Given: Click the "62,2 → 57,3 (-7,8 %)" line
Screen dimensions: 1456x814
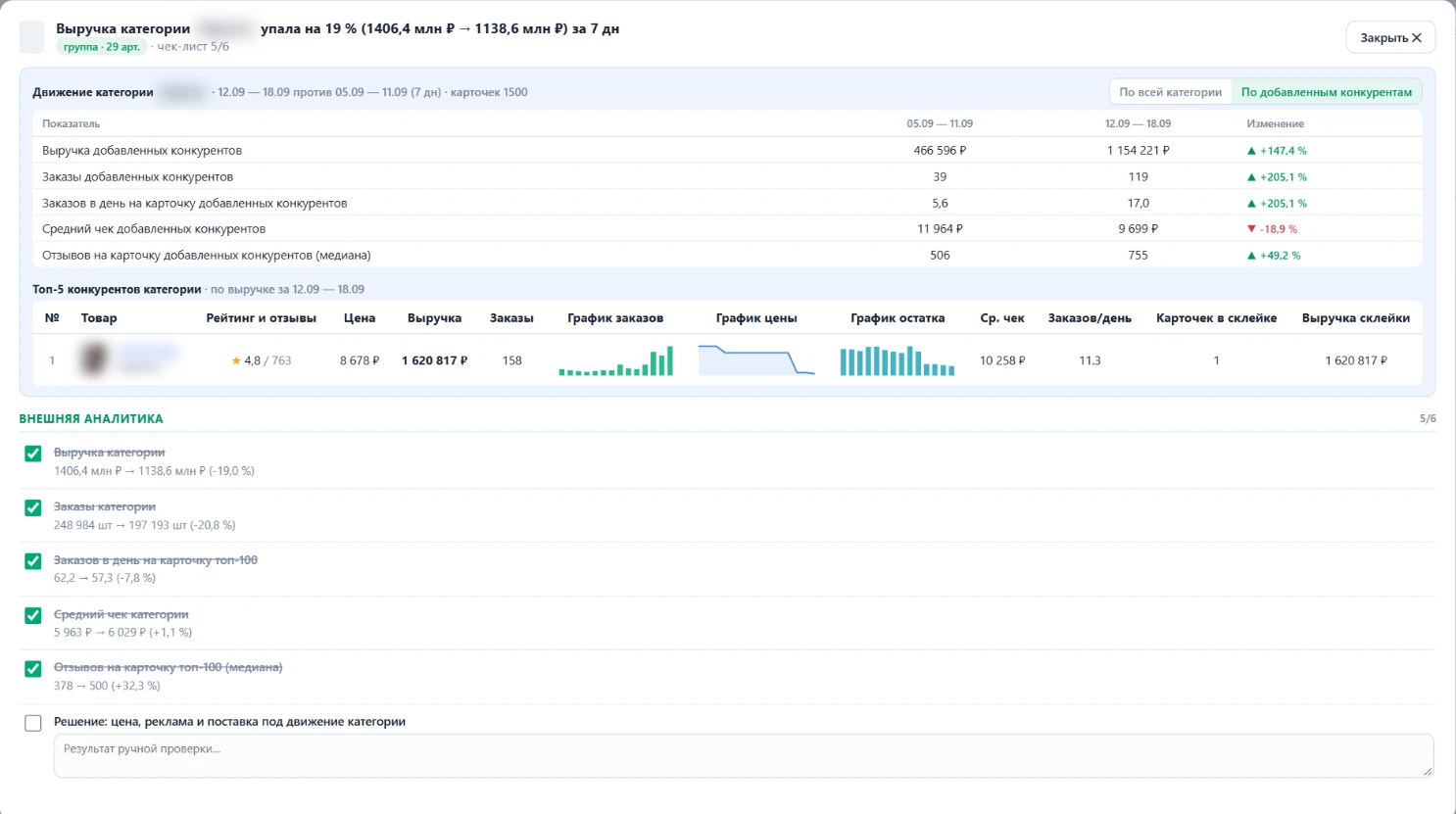Looking at the screenshot, I should click(105, 578).
